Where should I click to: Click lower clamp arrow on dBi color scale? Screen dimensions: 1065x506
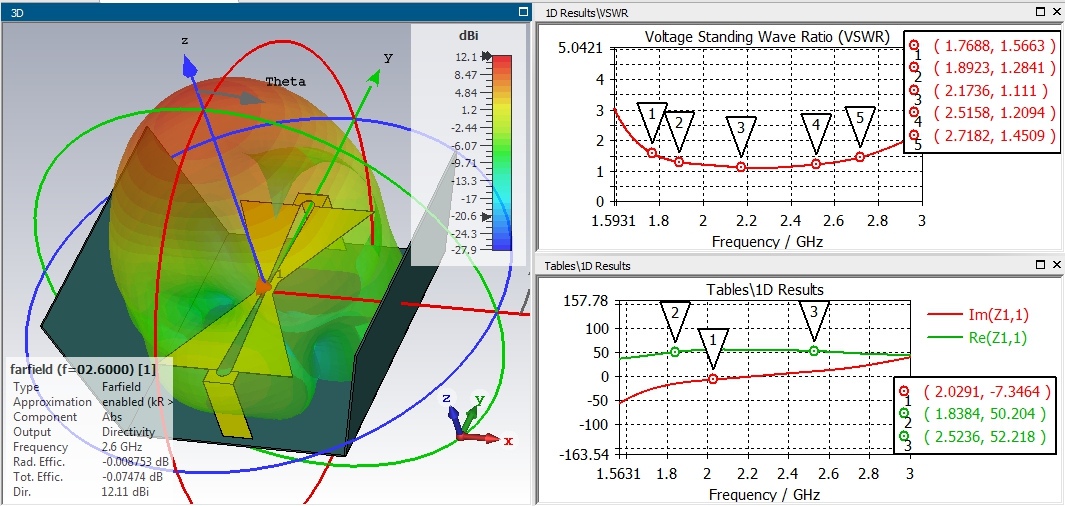click(x=487, y=216)
